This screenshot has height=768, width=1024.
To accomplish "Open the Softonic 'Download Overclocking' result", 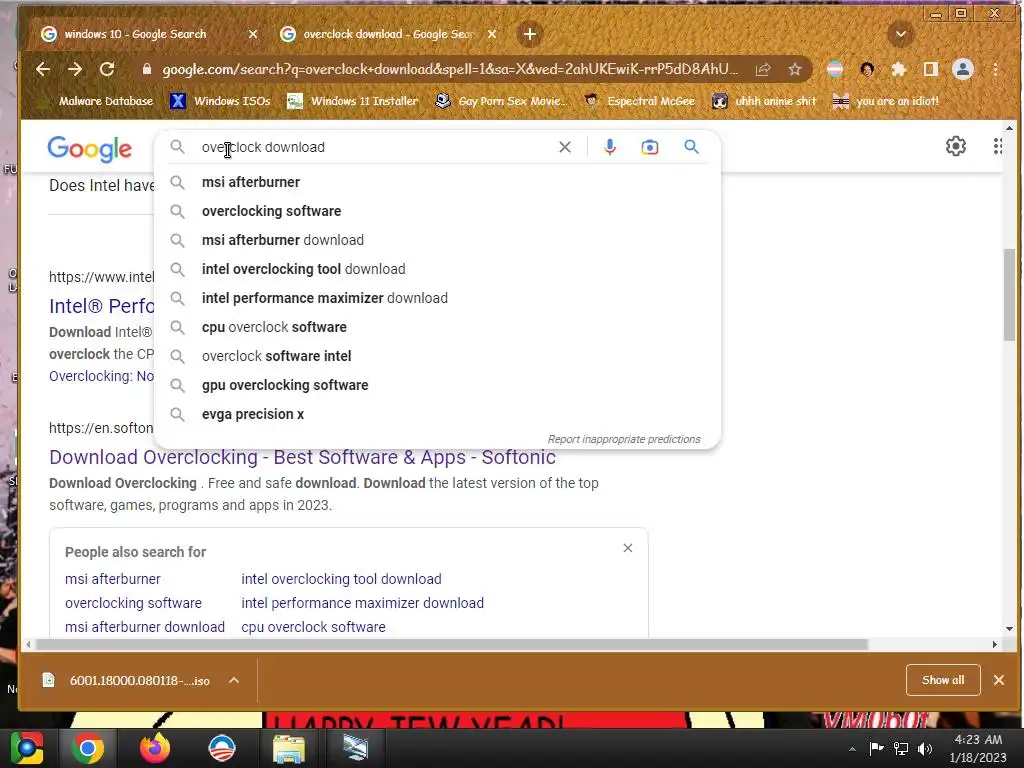I will pos(302,457).
